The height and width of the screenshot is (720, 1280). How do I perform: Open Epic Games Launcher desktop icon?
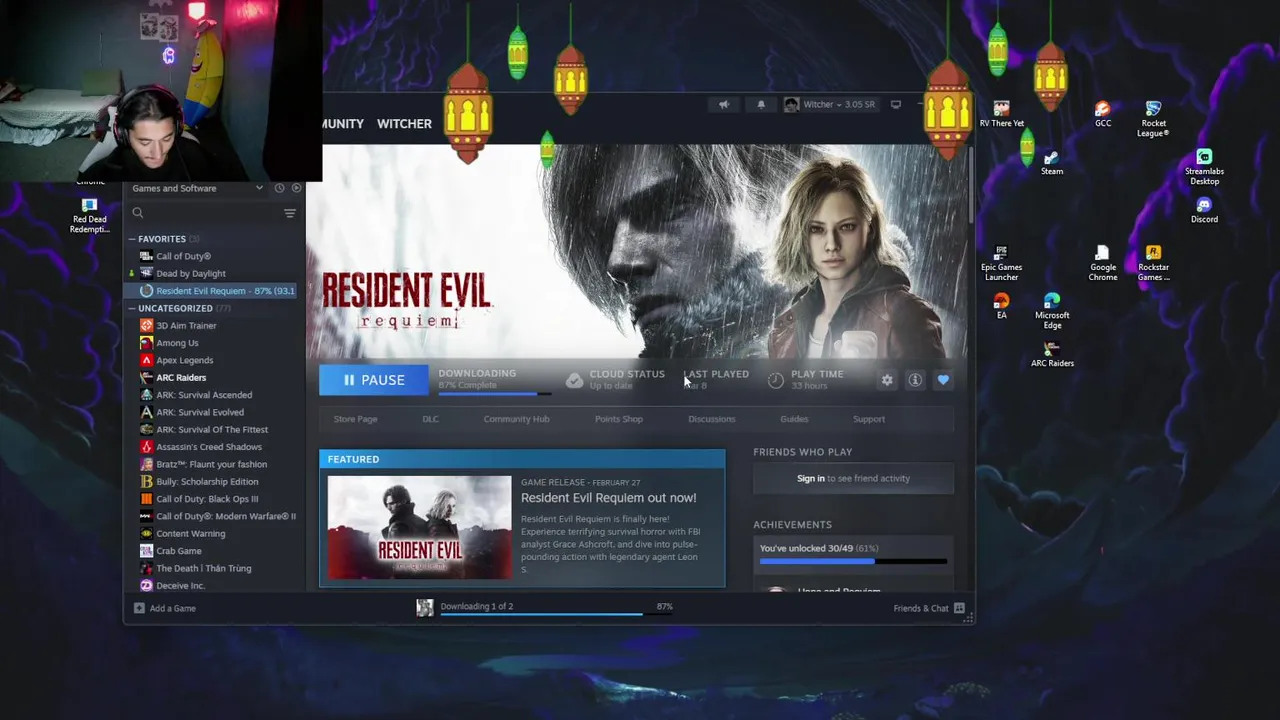(x=1001, y=263)
